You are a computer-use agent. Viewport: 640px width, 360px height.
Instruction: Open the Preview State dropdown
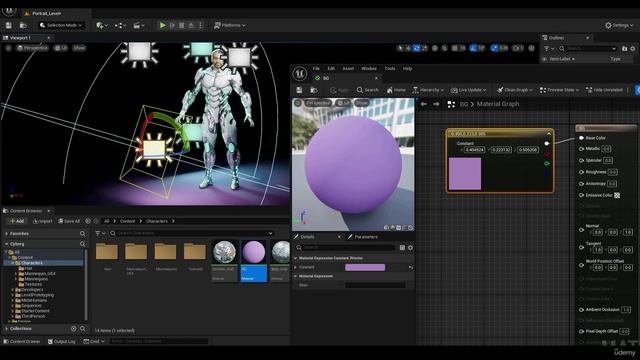[559, 90]
